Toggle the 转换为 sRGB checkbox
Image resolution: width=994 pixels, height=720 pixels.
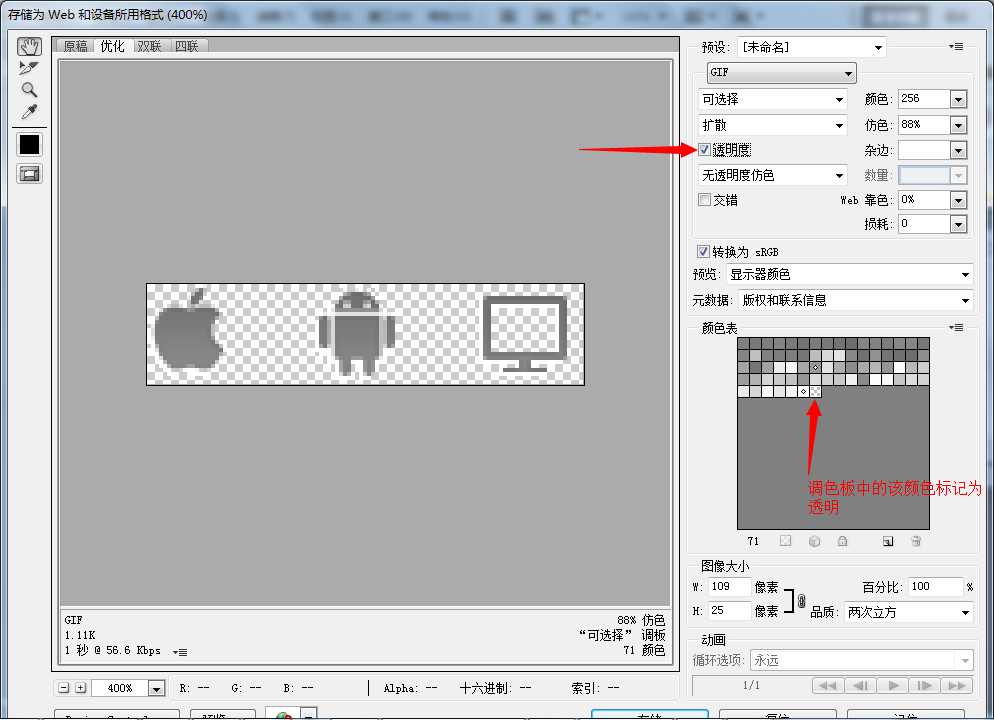703,252
